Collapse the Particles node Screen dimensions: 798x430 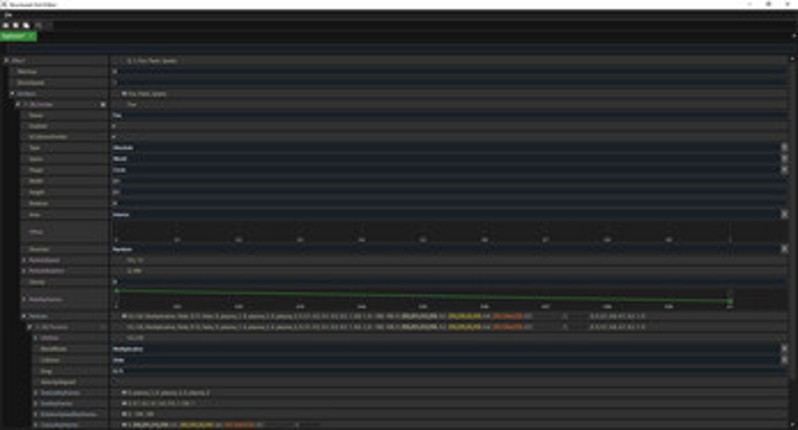pos(24,316)
